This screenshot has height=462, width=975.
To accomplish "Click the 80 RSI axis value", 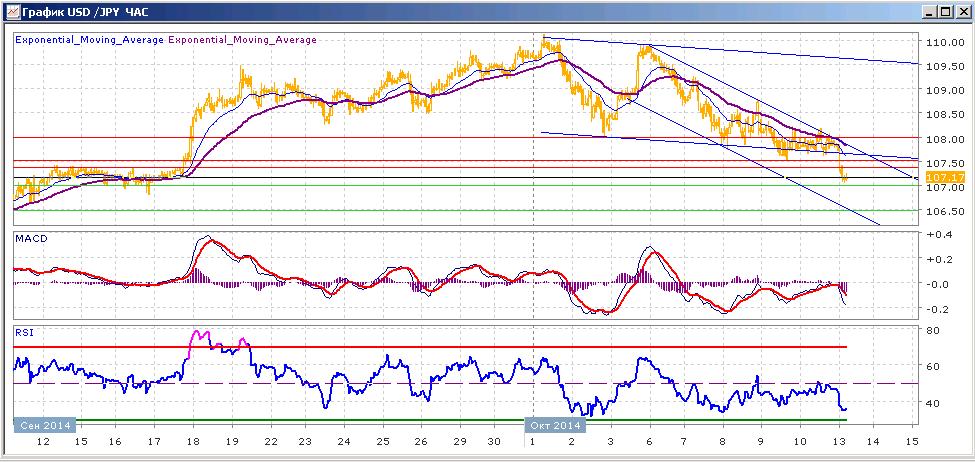I will [931, 330].
